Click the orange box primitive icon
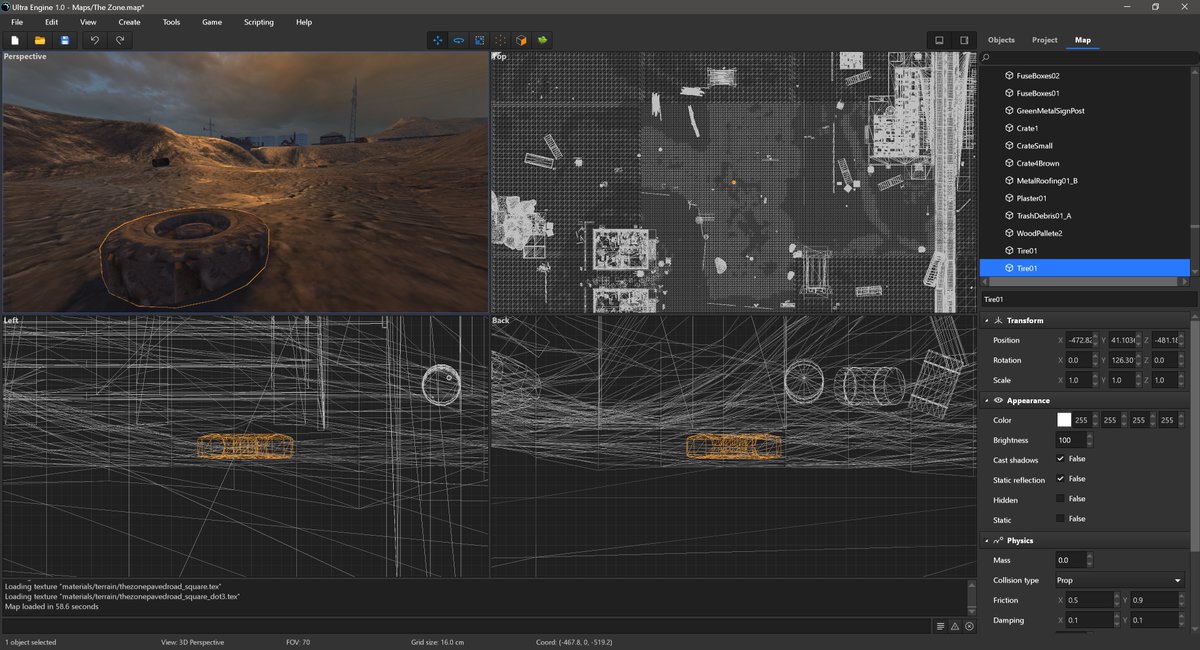 point(521,40)
